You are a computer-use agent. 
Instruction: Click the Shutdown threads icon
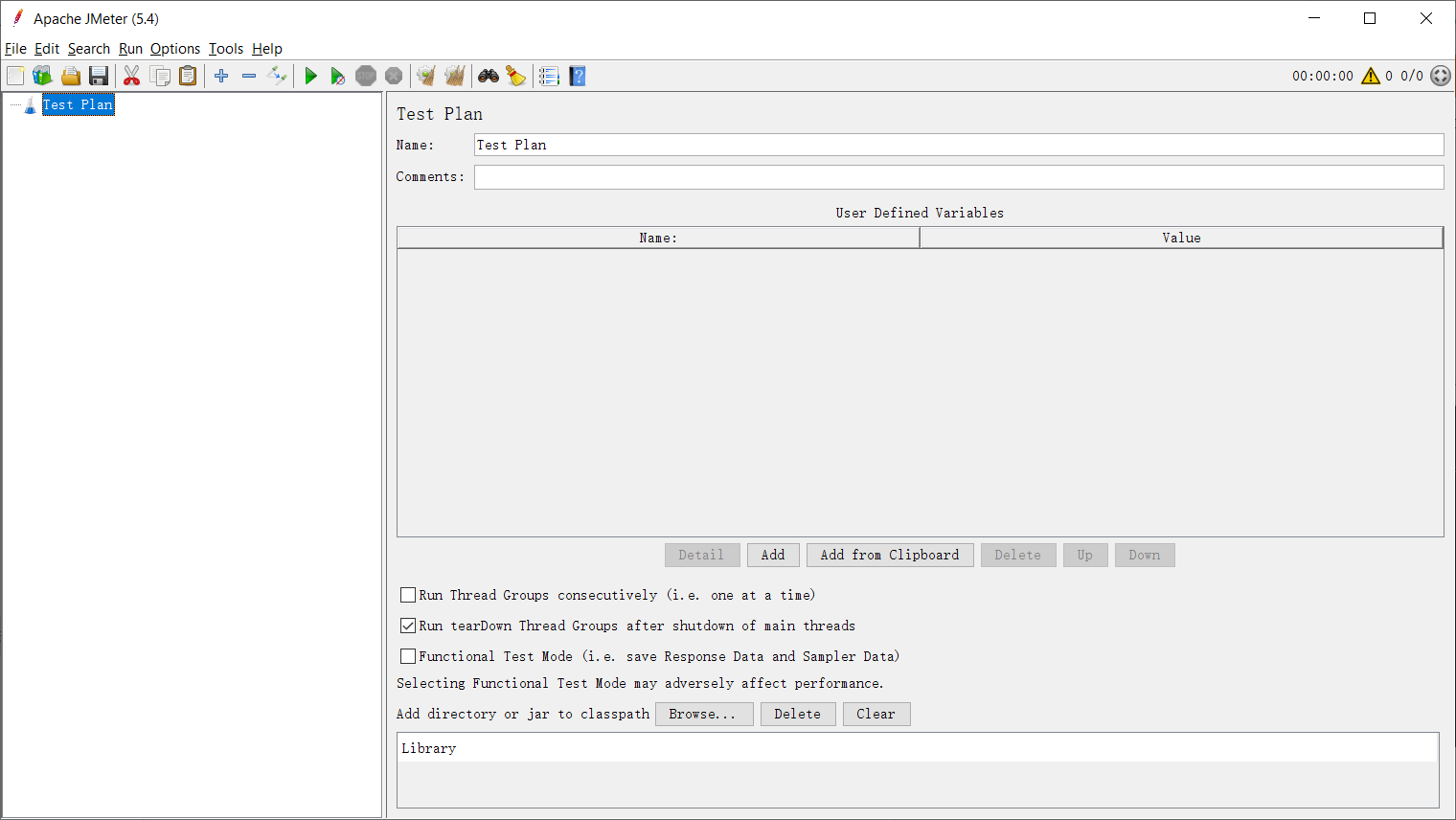394,76
